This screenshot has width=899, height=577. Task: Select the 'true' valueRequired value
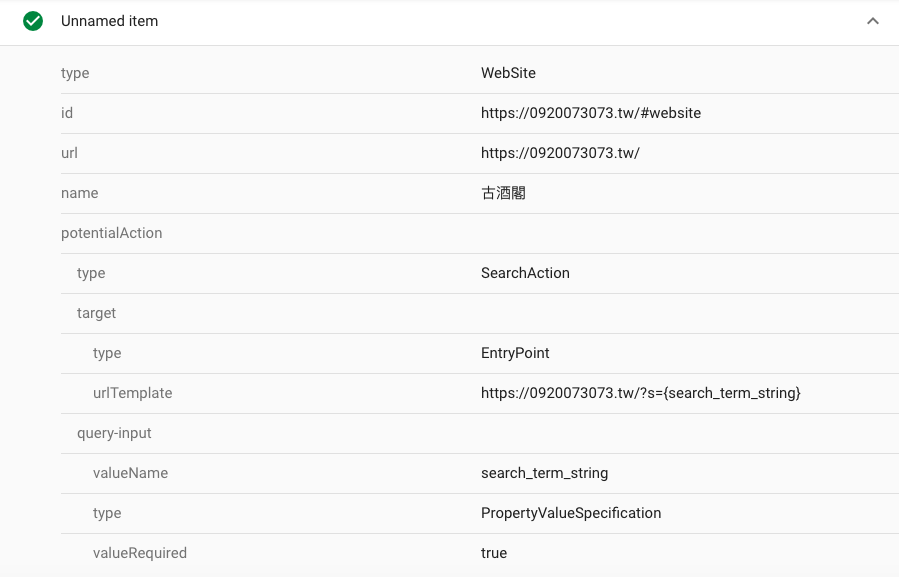[x=494, y=553]
